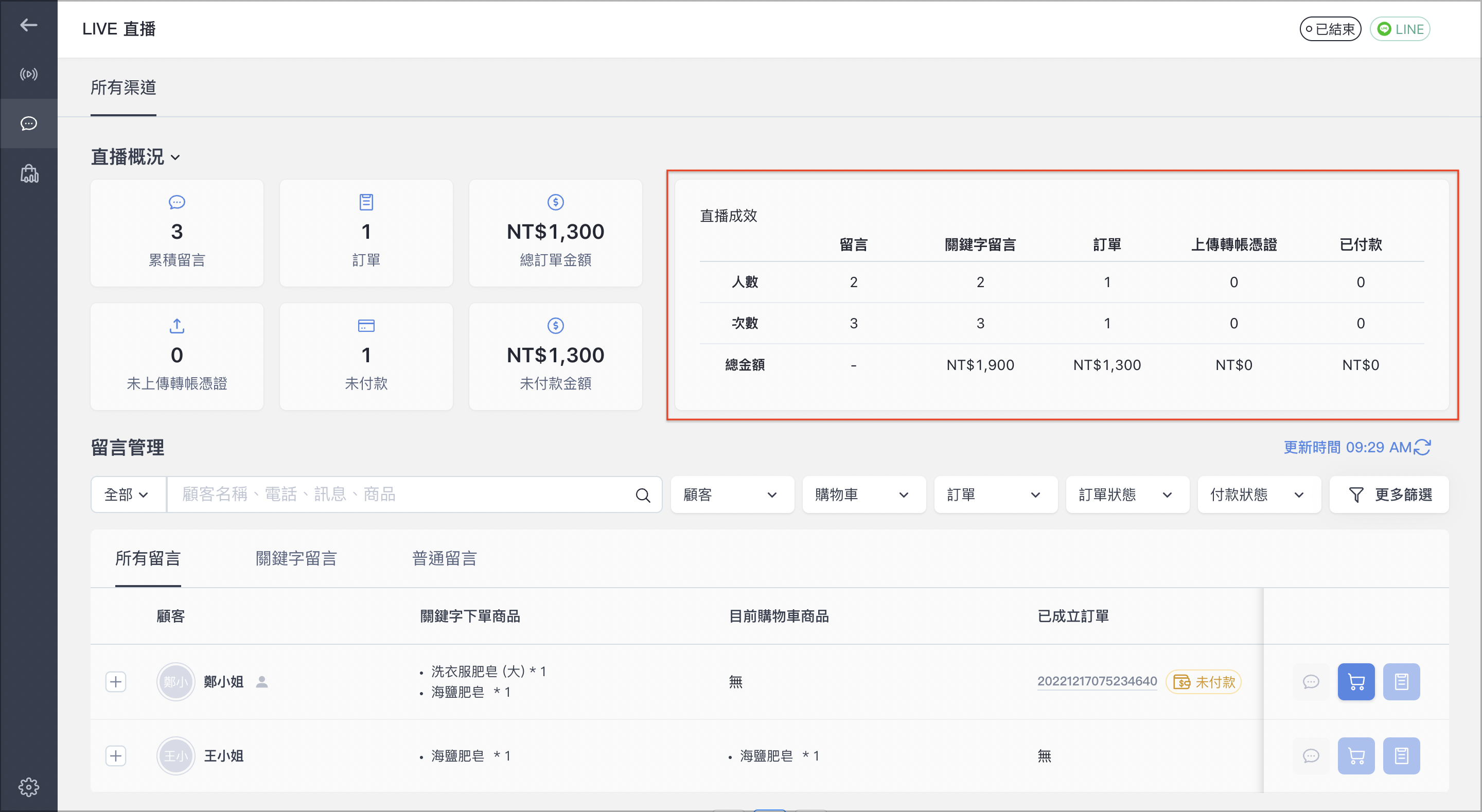Open the 付款狀態 filter dropdown

pos(1259,495)
